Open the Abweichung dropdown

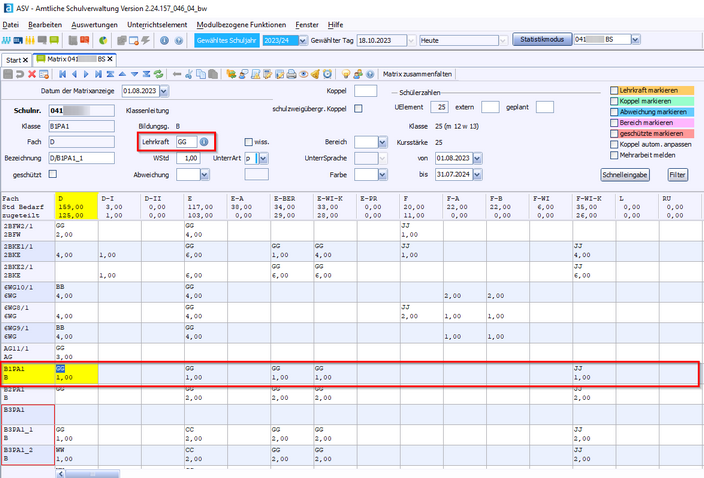click(205, 175)
